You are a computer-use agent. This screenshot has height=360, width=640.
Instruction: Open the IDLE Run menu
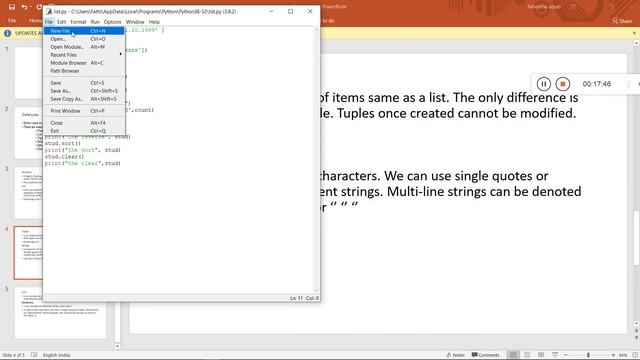(x=95, y=22)
